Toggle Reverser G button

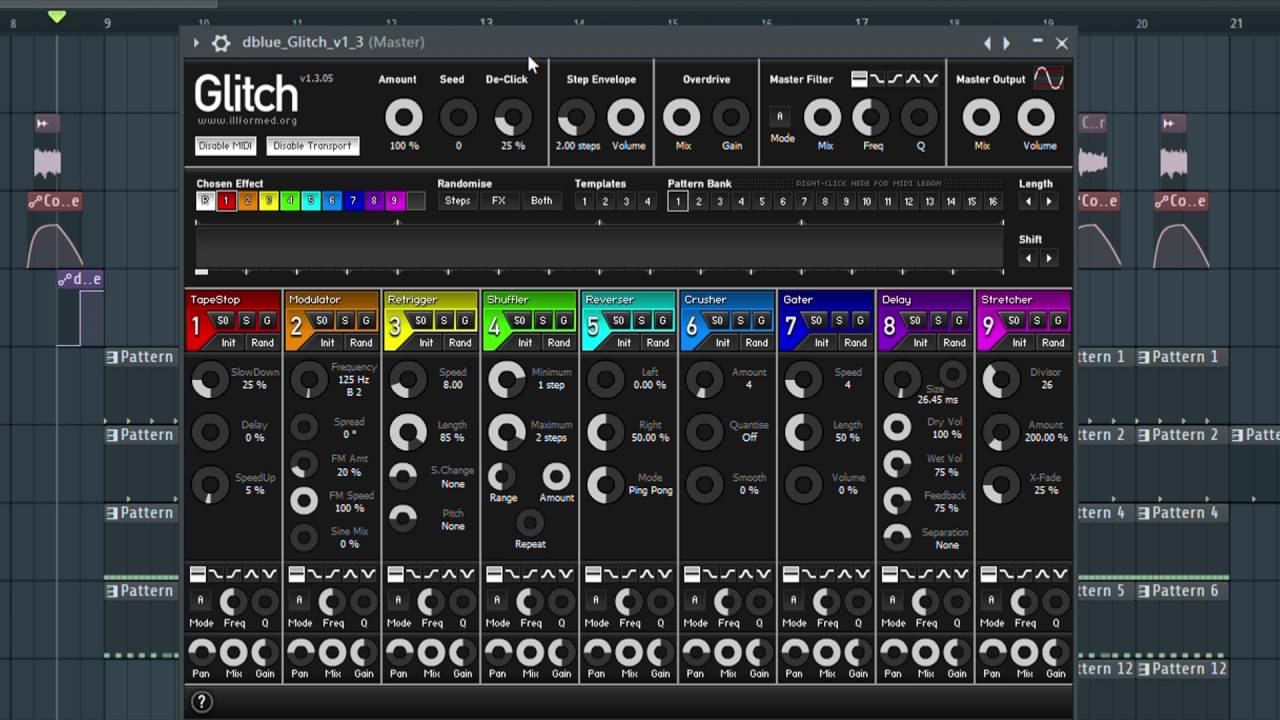tap(663, 321)
